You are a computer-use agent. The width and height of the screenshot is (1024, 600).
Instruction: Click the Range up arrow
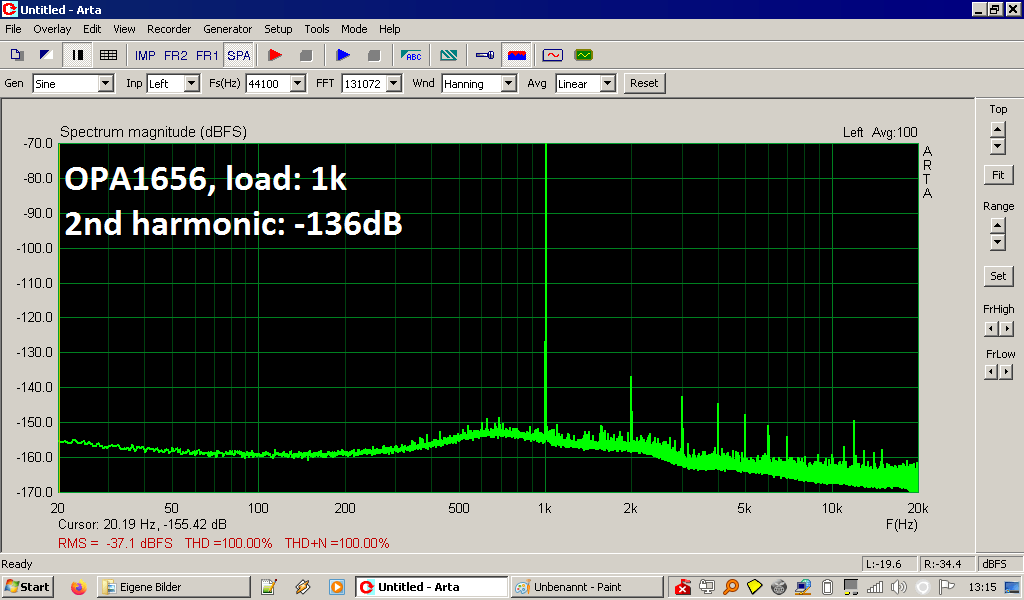[x=998, y=226]
